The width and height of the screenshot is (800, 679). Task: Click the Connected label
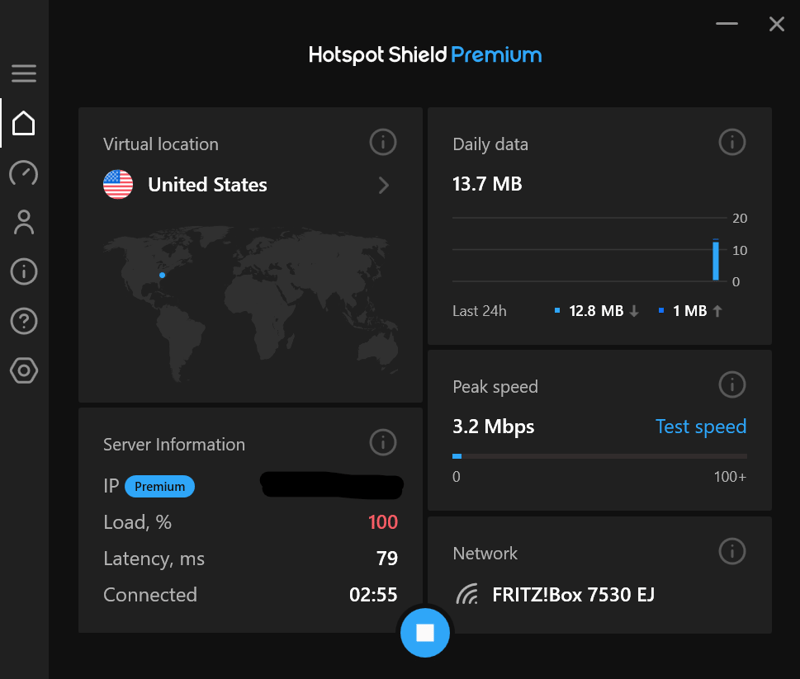(x=150, y=595)
